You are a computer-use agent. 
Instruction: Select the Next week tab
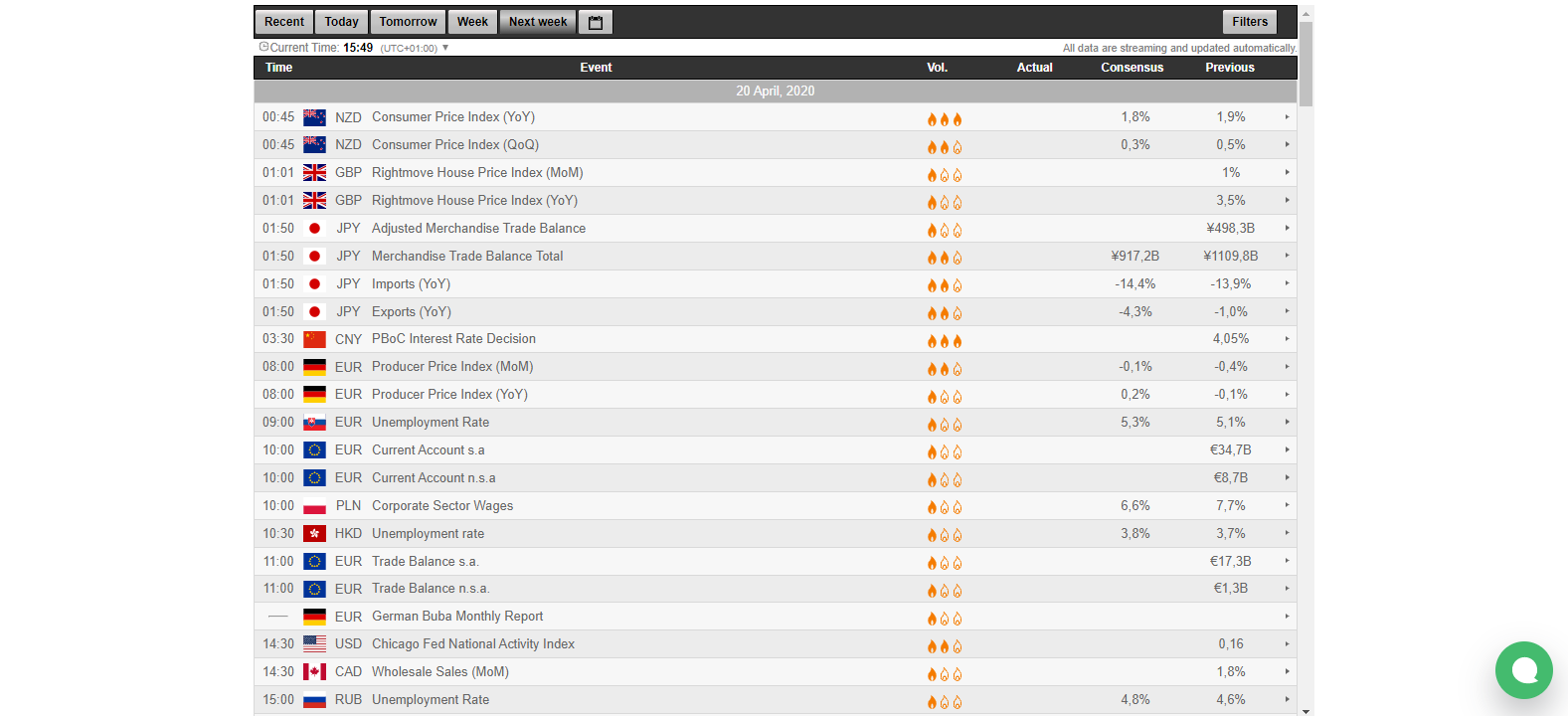pos(538,22)
